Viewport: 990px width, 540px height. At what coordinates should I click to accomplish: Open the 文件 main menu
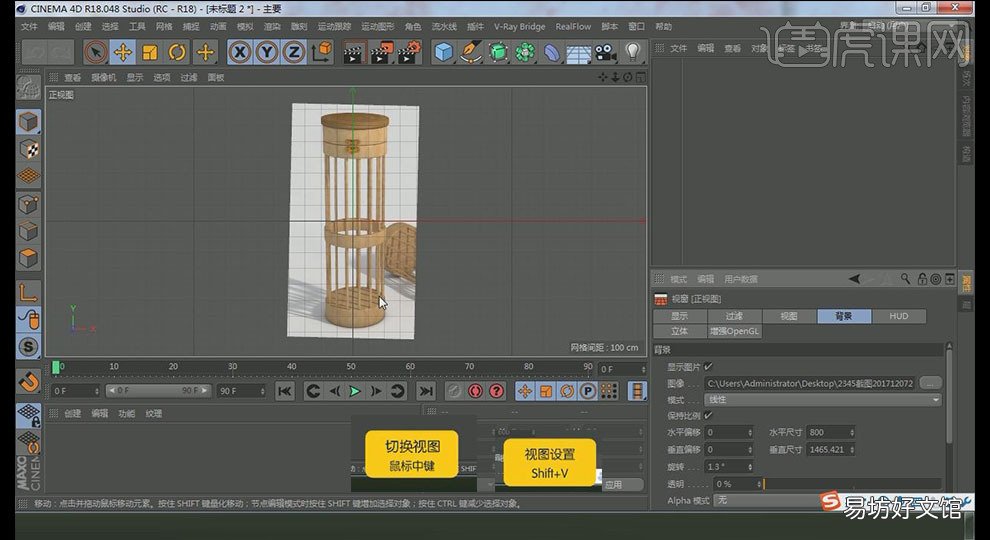coord(29,27)
